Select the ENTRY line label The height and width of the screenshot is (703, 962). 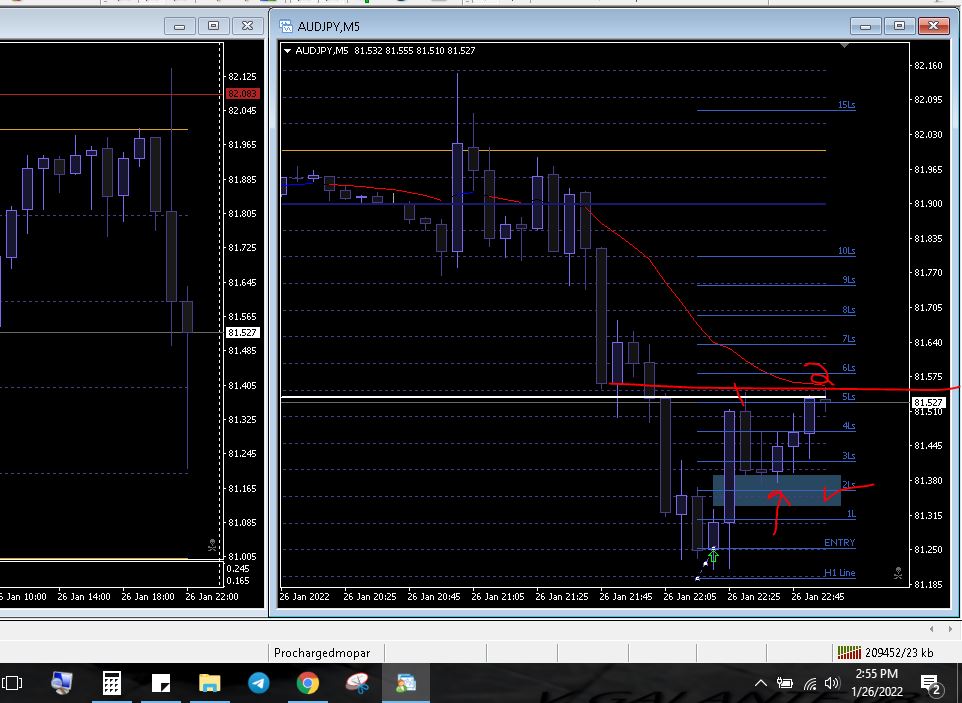(x=839, y=543)
